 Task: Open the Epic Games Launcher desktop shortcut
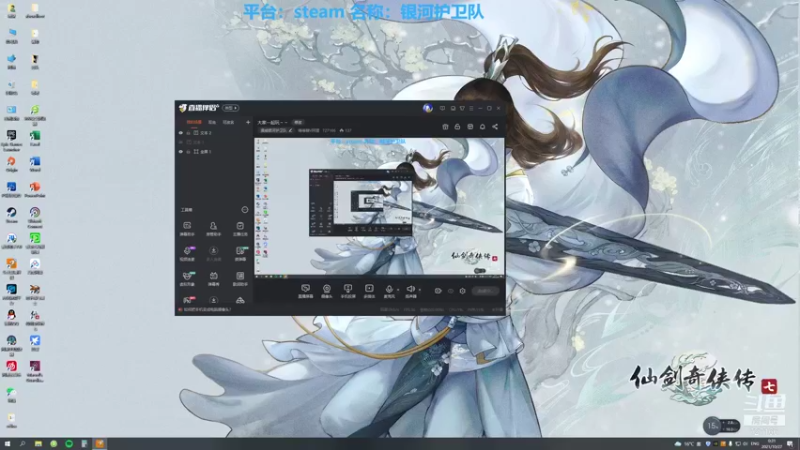11,140
